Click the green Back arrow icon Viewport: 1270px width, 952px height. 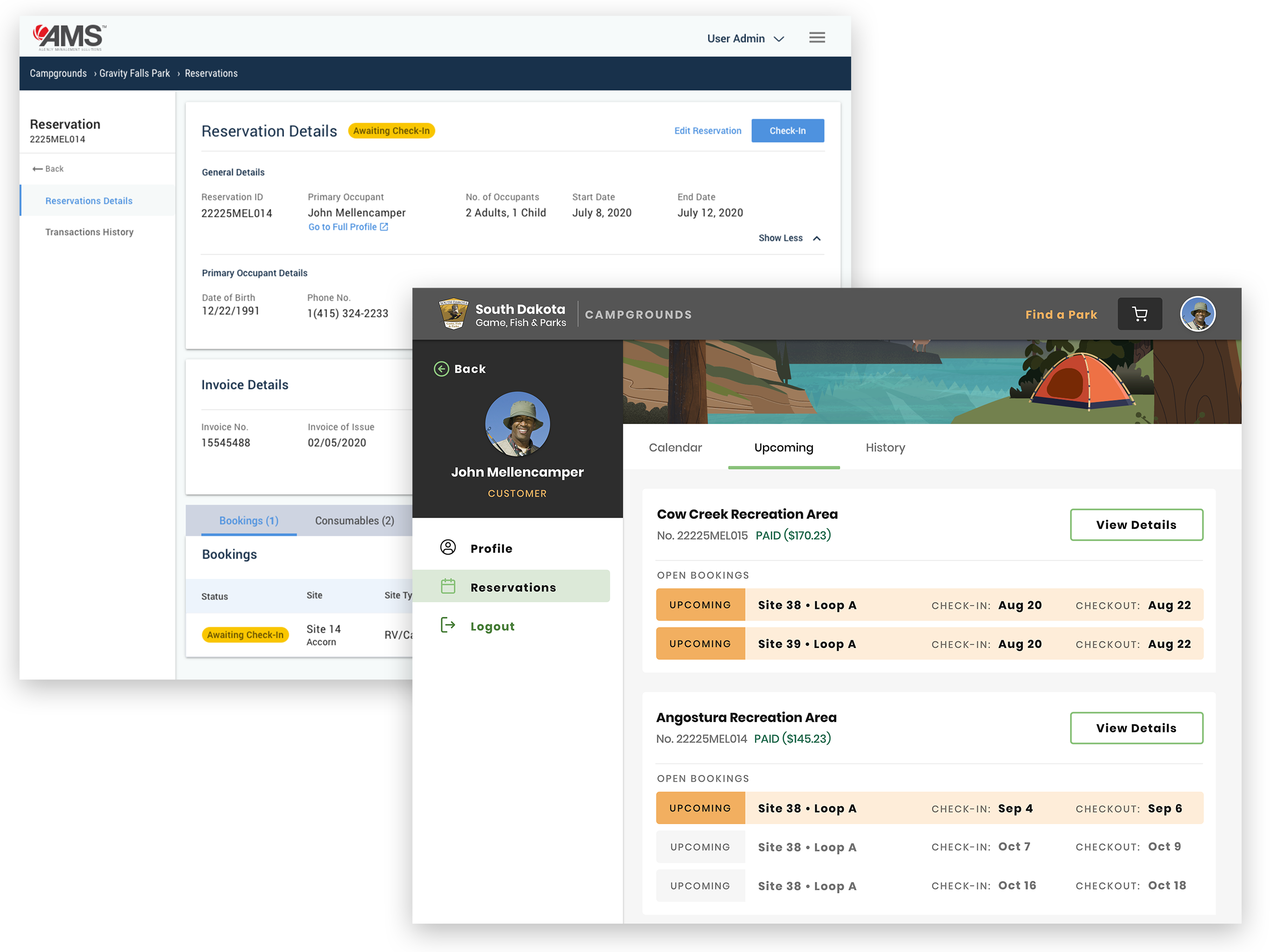(441, 369)
